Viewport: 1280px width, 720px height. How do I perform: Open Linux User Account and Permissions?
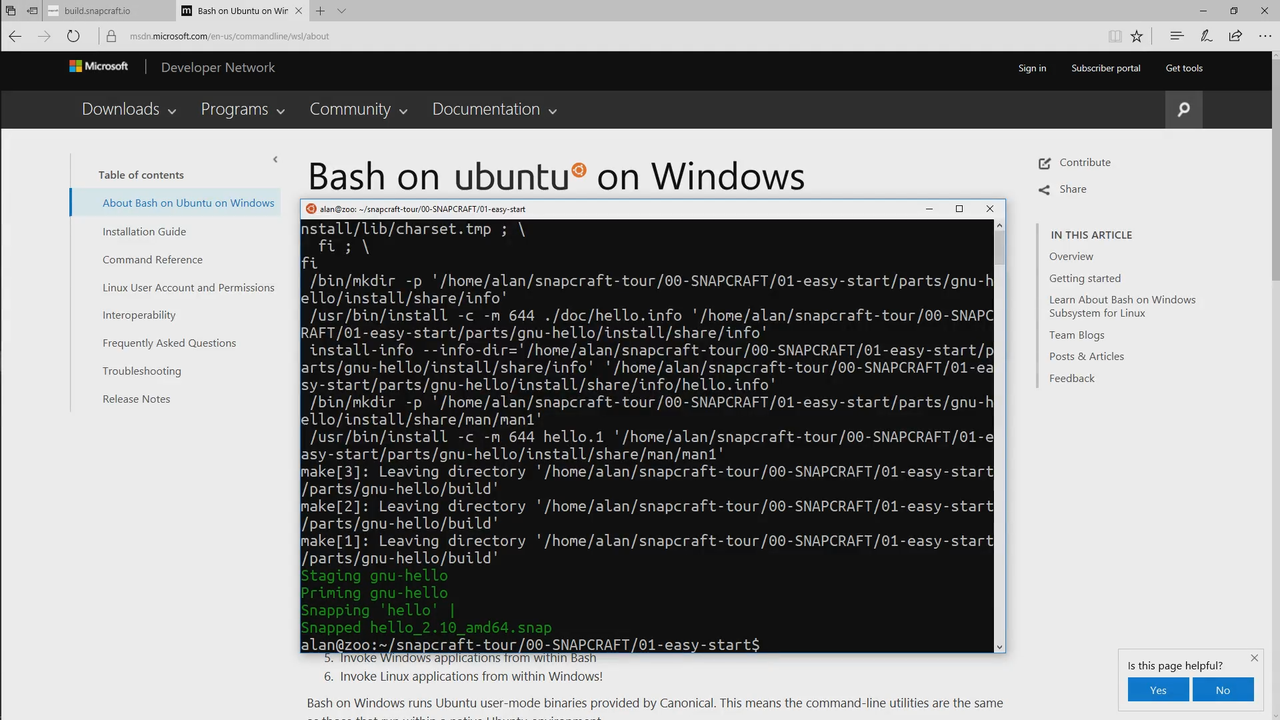point(188,287)
